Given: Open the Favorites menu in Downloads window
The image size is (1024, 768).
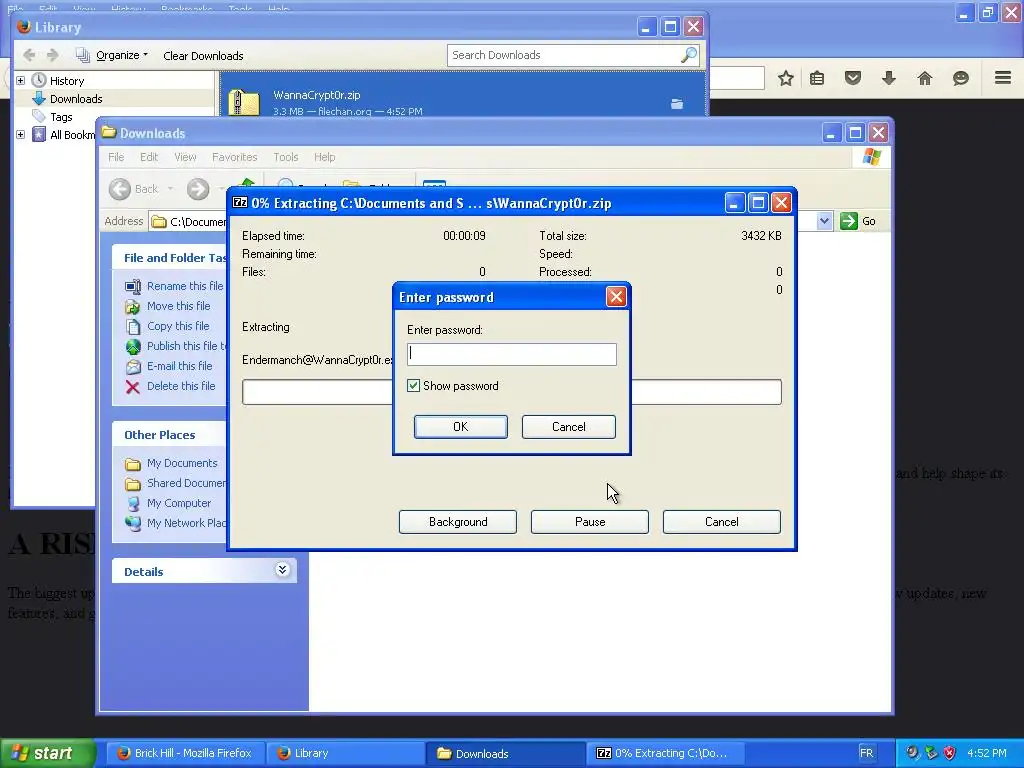Looking at the screenshot, I should pyautogui.click(x=234, y=157).
